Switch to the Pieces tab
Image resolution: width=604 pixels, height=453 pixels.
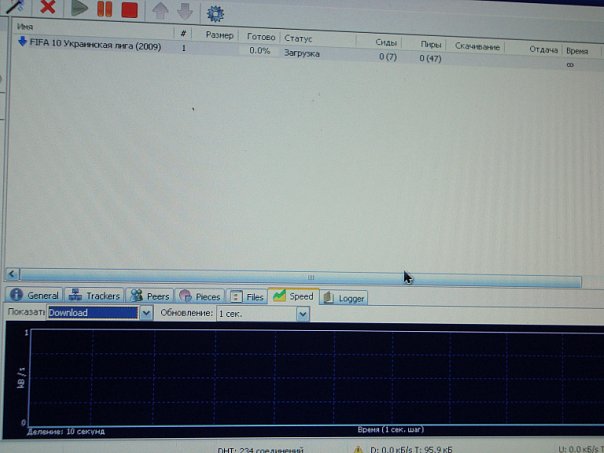tap(200, 296)
